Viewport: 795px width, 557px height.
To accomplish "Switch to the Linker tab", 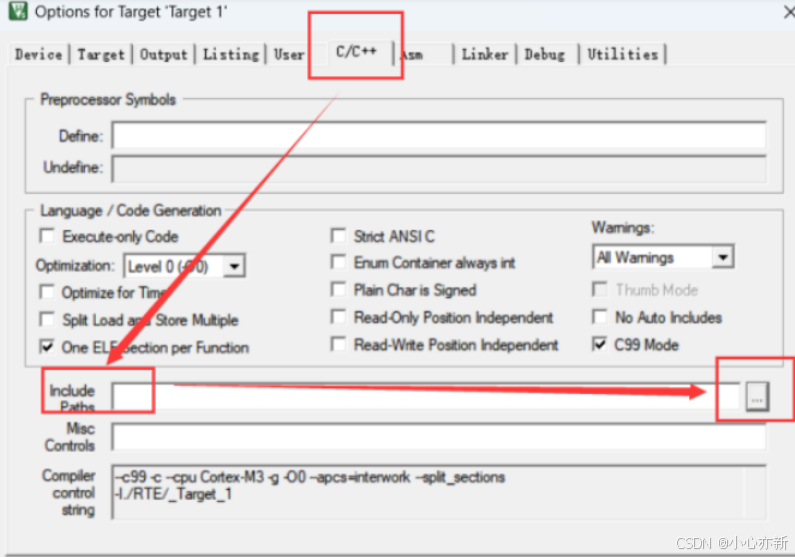I will click(485, 54).
